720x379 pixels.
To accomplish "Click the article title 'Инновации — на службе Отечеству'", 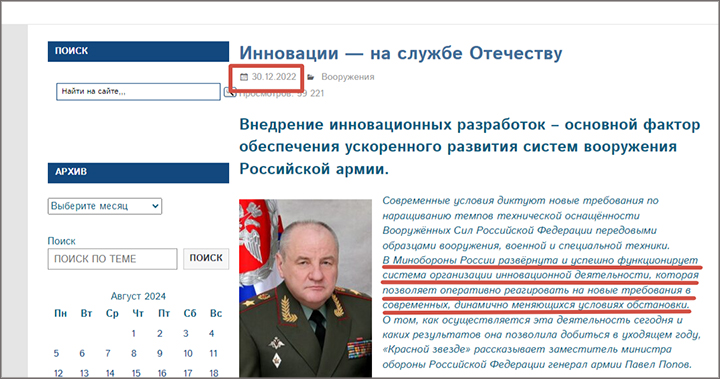I will 400,53.
